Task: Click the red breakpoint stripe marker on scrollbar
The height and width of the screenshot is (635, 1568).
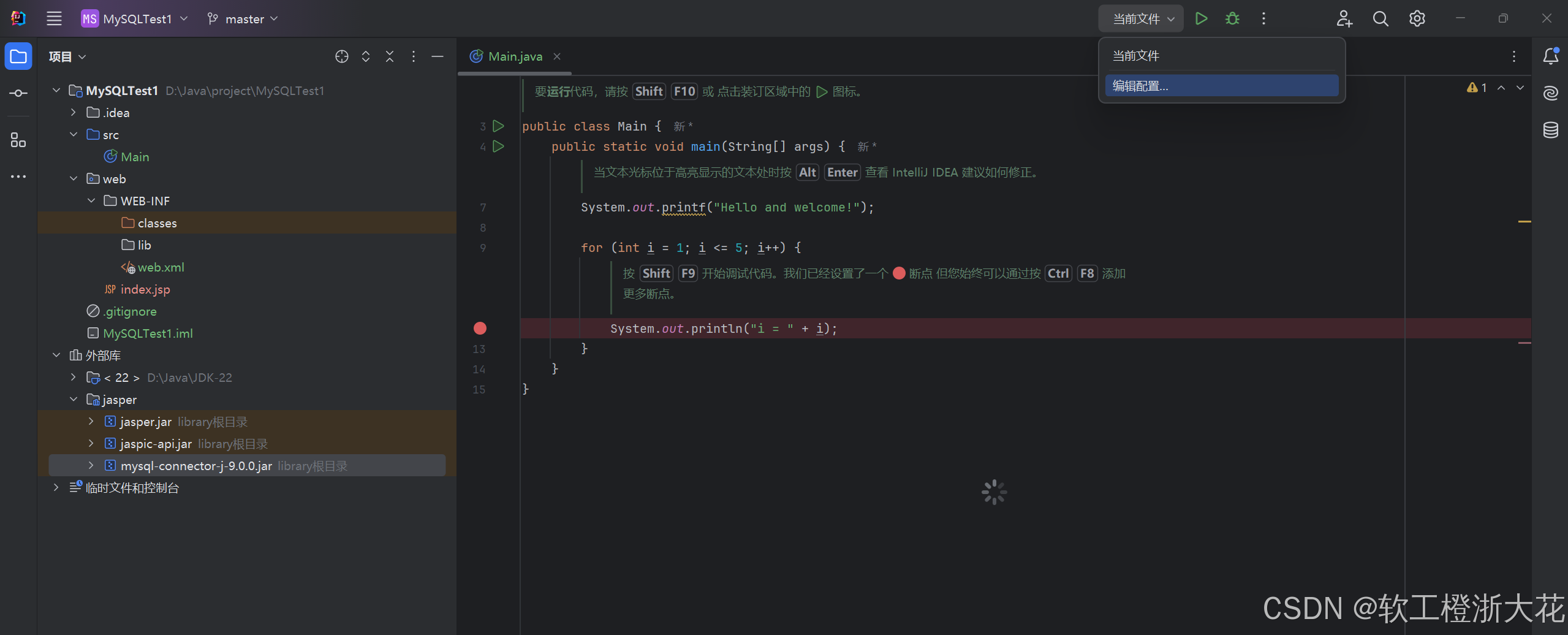Action: [1524, 343]
